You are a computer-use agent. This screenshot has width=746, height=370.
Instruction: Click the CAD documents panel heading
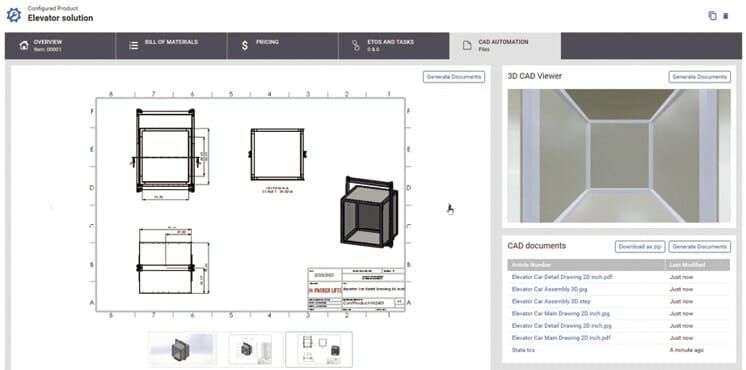click(537, 246)
